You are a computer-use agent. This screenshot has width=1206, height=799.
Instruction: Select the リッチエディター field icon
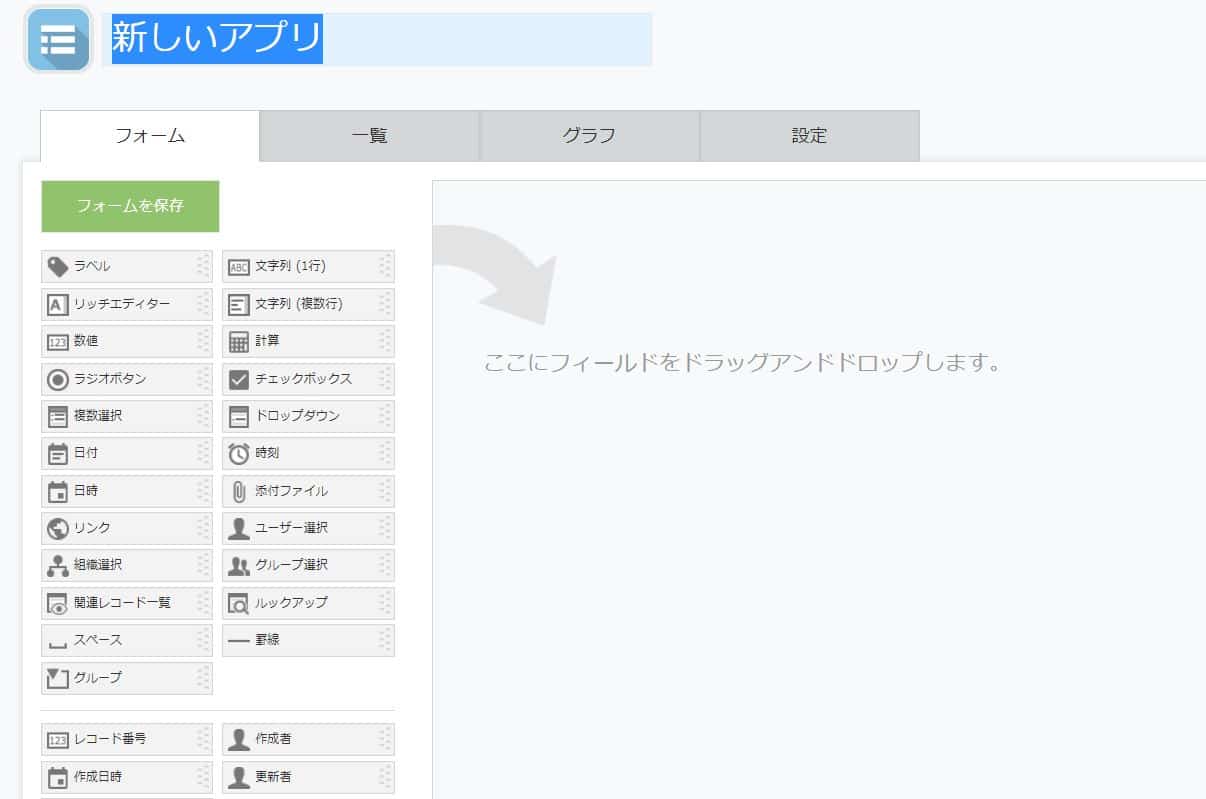pos(58,304)
